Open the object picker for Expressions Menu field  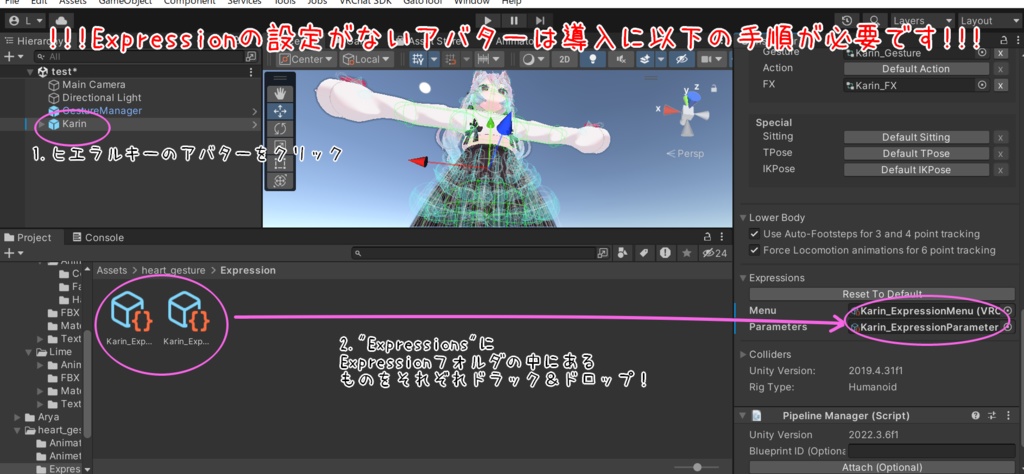coord(1008,311)
